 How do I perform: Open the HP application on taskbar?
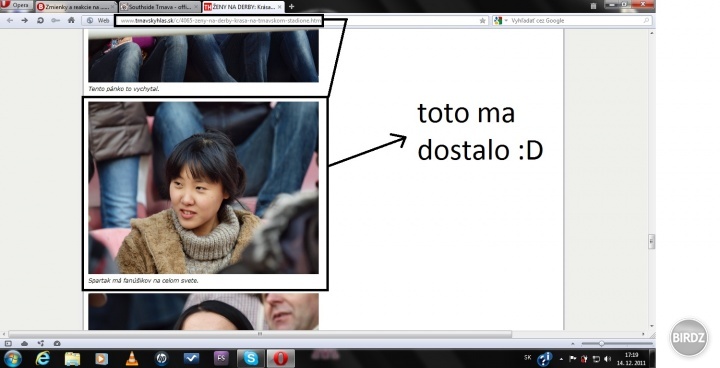tap(161, 358)
